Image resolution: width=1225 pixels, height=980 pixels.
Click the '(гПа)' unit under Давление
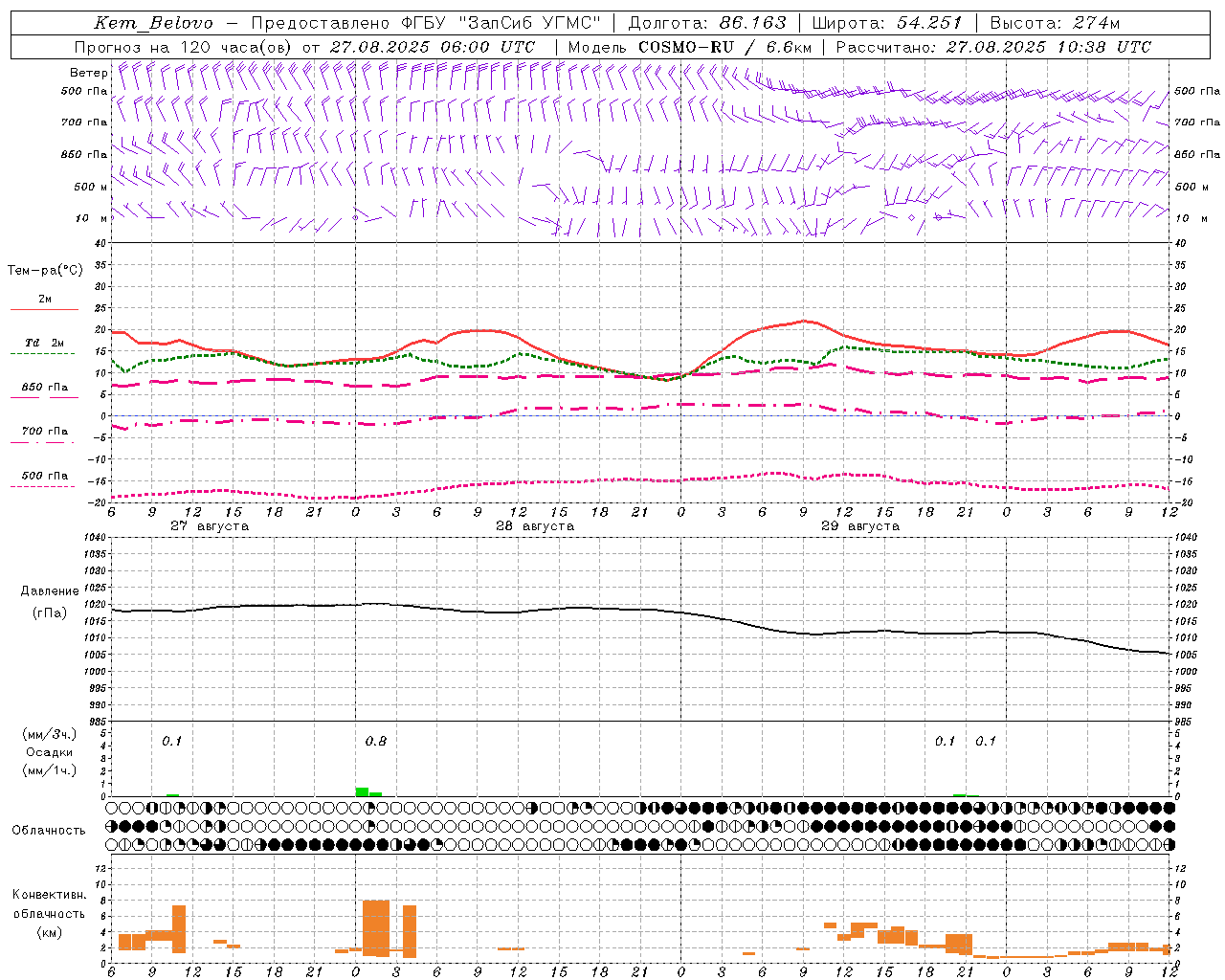50,612
